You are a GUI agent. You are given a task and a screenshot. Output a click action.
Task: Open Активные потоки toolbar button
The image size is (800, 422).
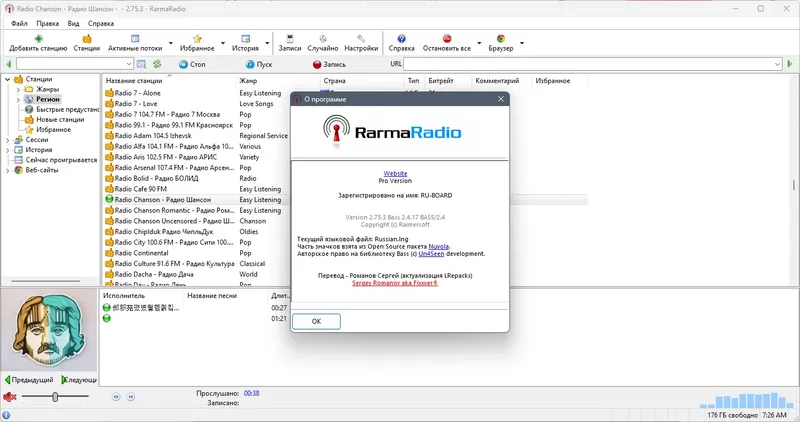[x=135, y=43]
